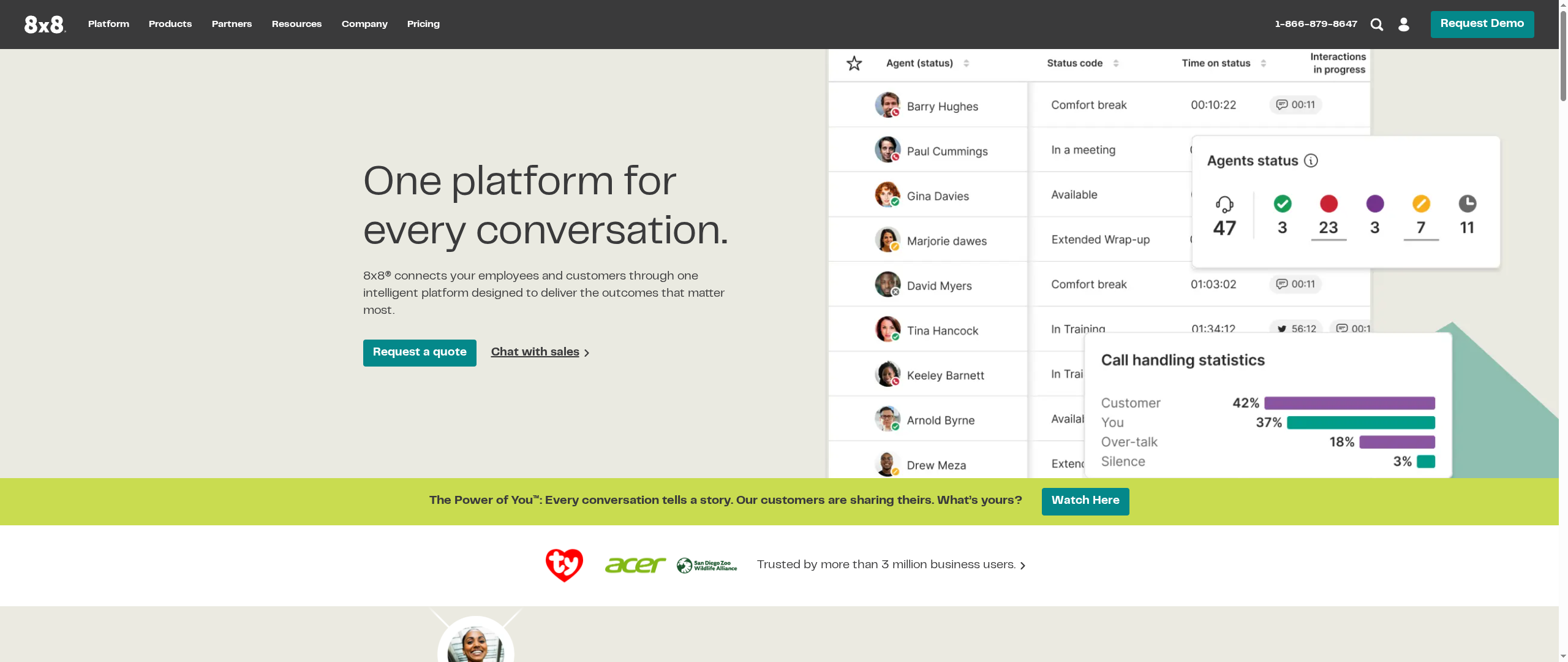This screenshot has height=662, width=1568.
Task: Sort the Status code column
Action: [1116, 63]
